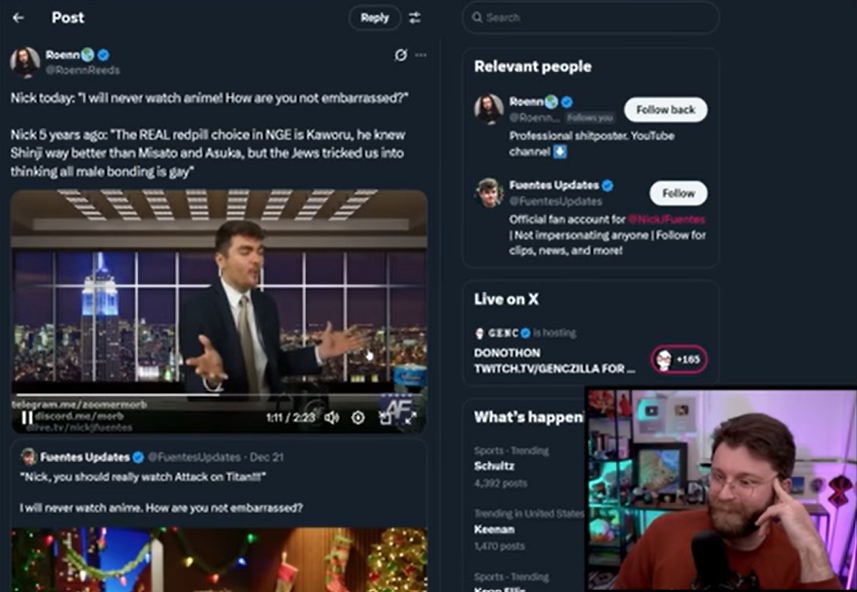This screenshot has width=857, height=592.
Task: Open the Keenan trending topic
Action: [495, 530]
